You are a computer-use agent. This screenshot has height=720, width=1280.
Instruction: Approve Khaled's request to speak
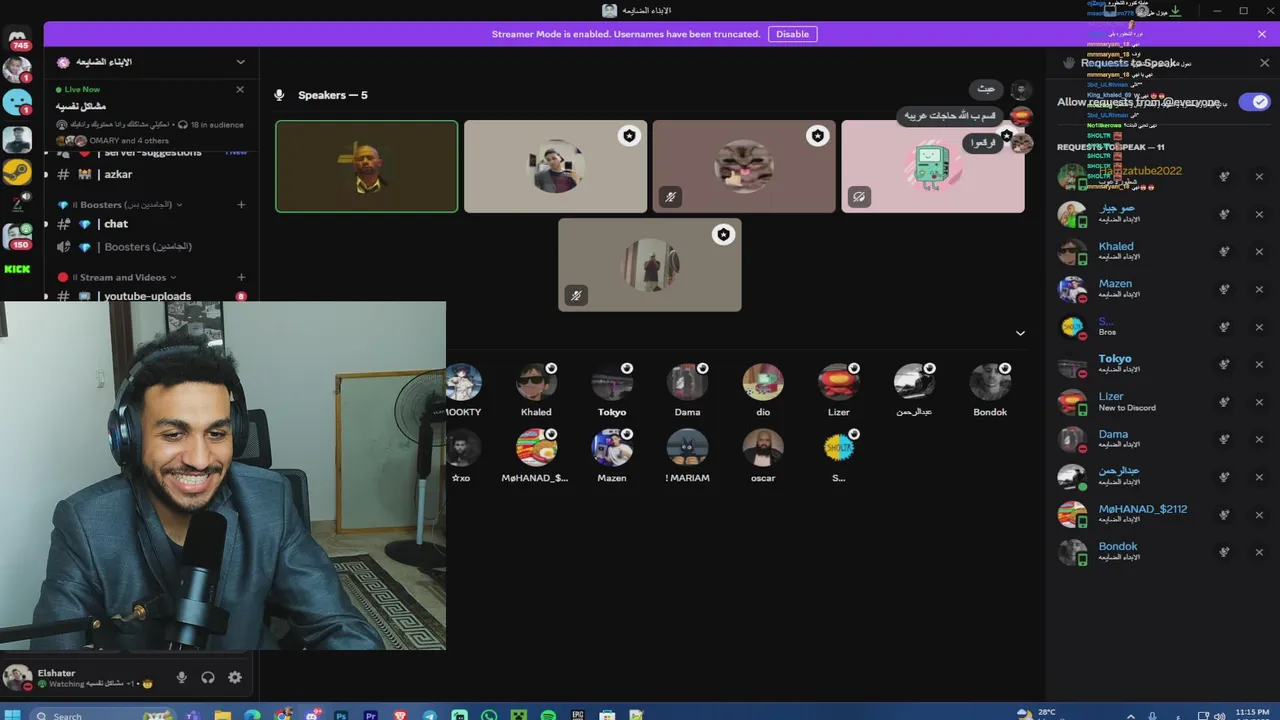click(x=1224, y=252)
